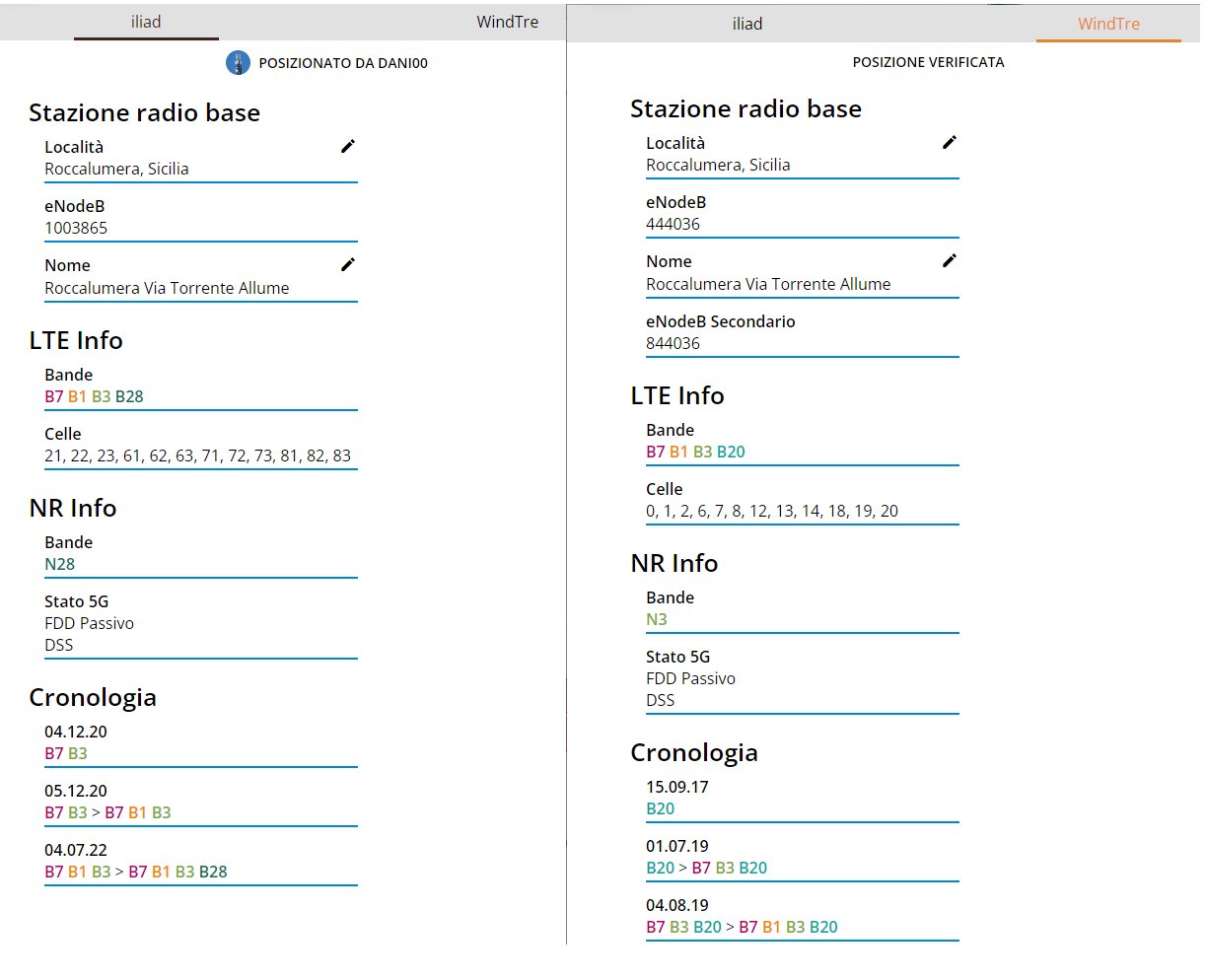Click the 04.07.22 history date
1207x980 pixels.
(x=76, y=850)
